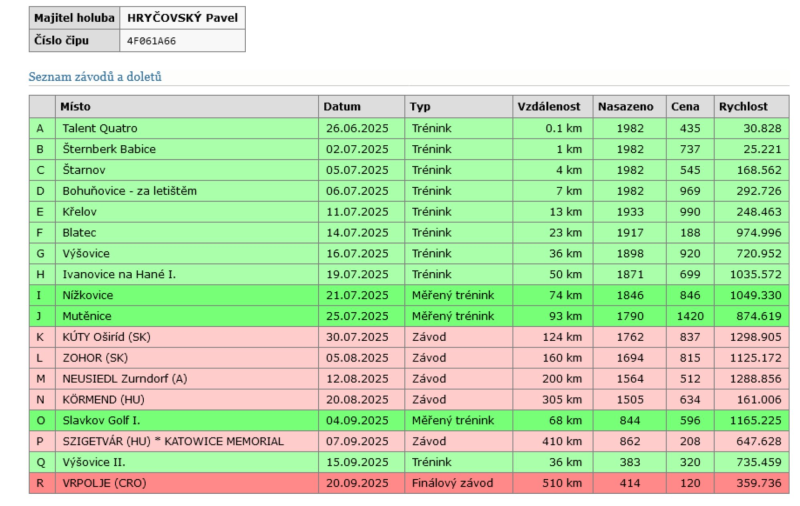
Task: Click the Typ column header
Action: pyautogui.click(x=420, y=106)
